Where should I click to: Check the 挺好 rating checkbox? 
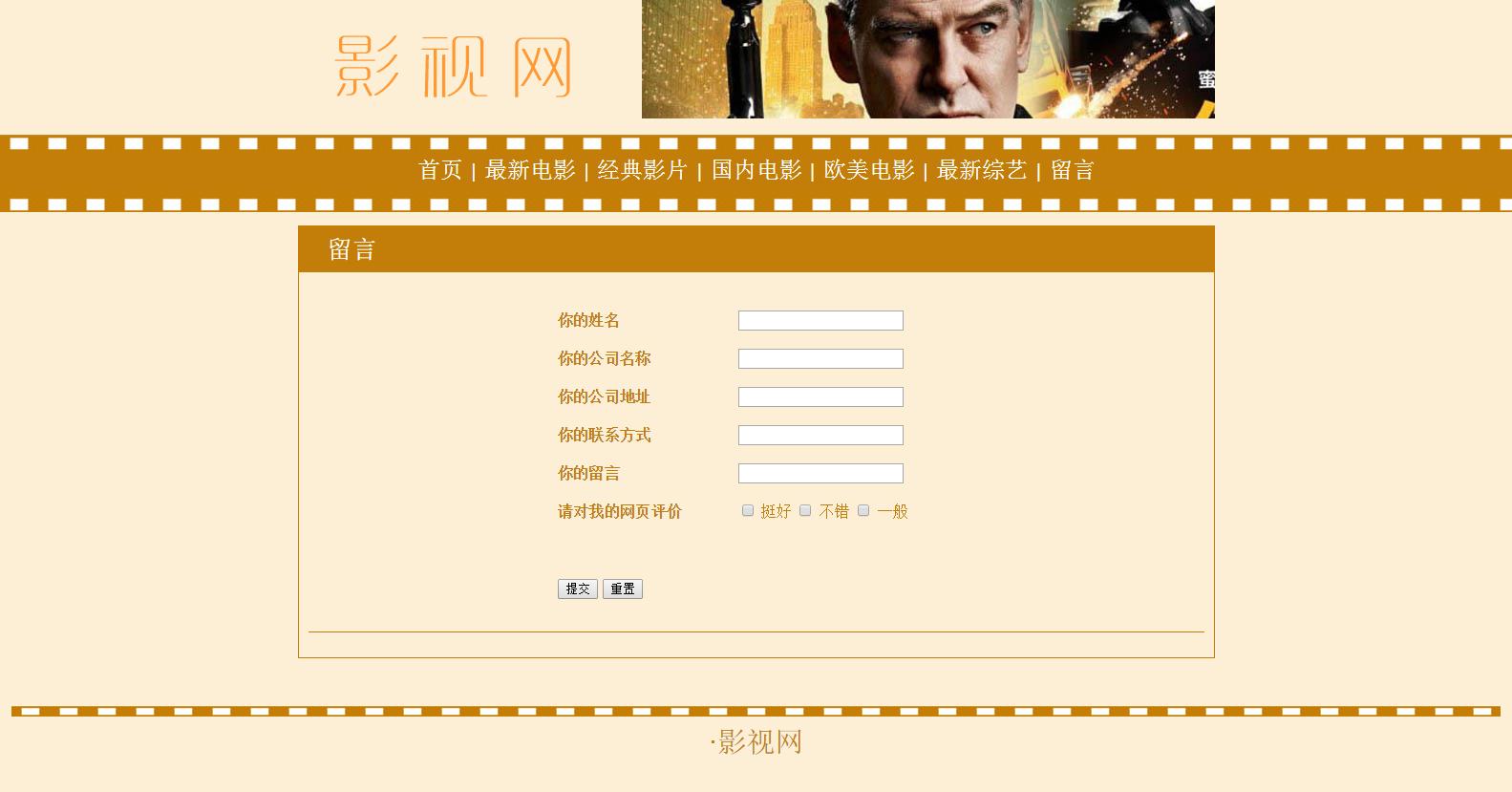pos(748,510)
